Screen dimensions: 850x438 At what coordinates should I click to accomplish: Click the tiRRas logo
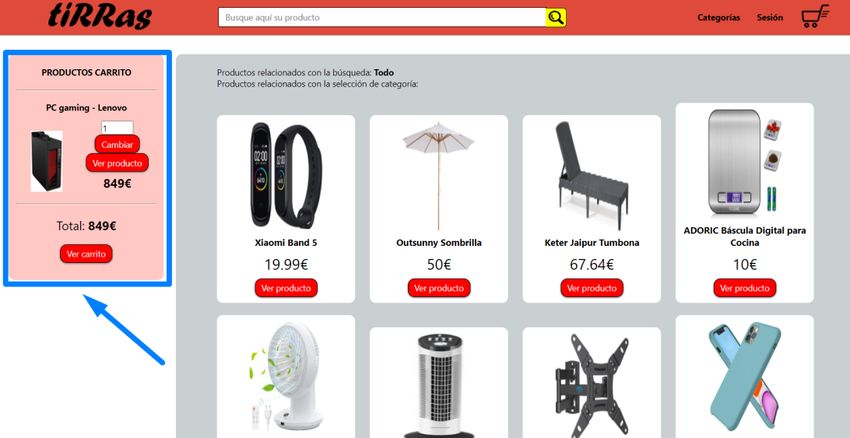pos(100,16)
